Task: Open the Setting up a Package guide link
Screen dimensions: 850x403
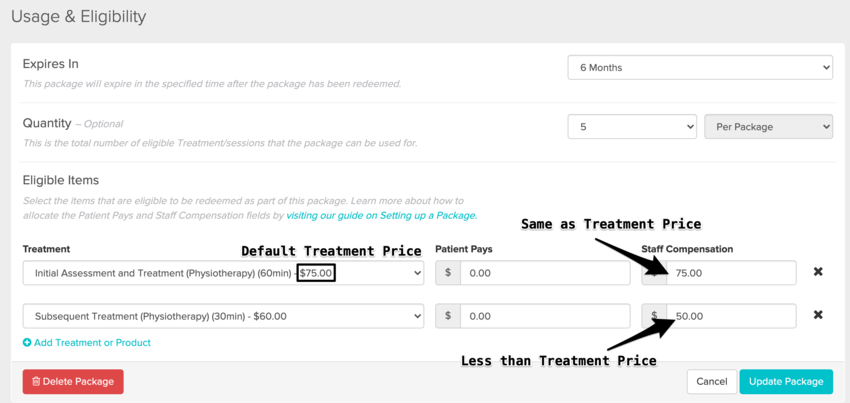Action: (x=381, y=215)
